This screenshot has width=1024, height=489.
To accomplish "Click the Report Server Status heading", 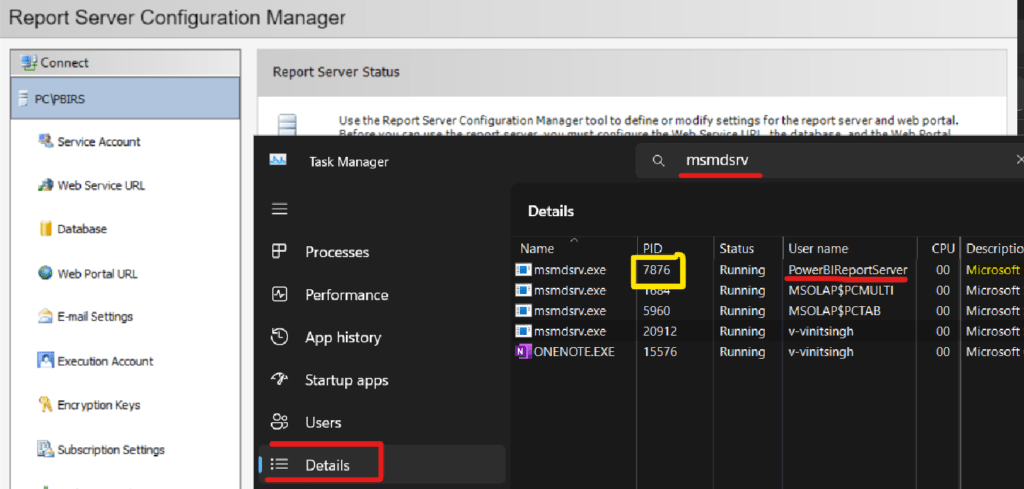I will point(336,72).
